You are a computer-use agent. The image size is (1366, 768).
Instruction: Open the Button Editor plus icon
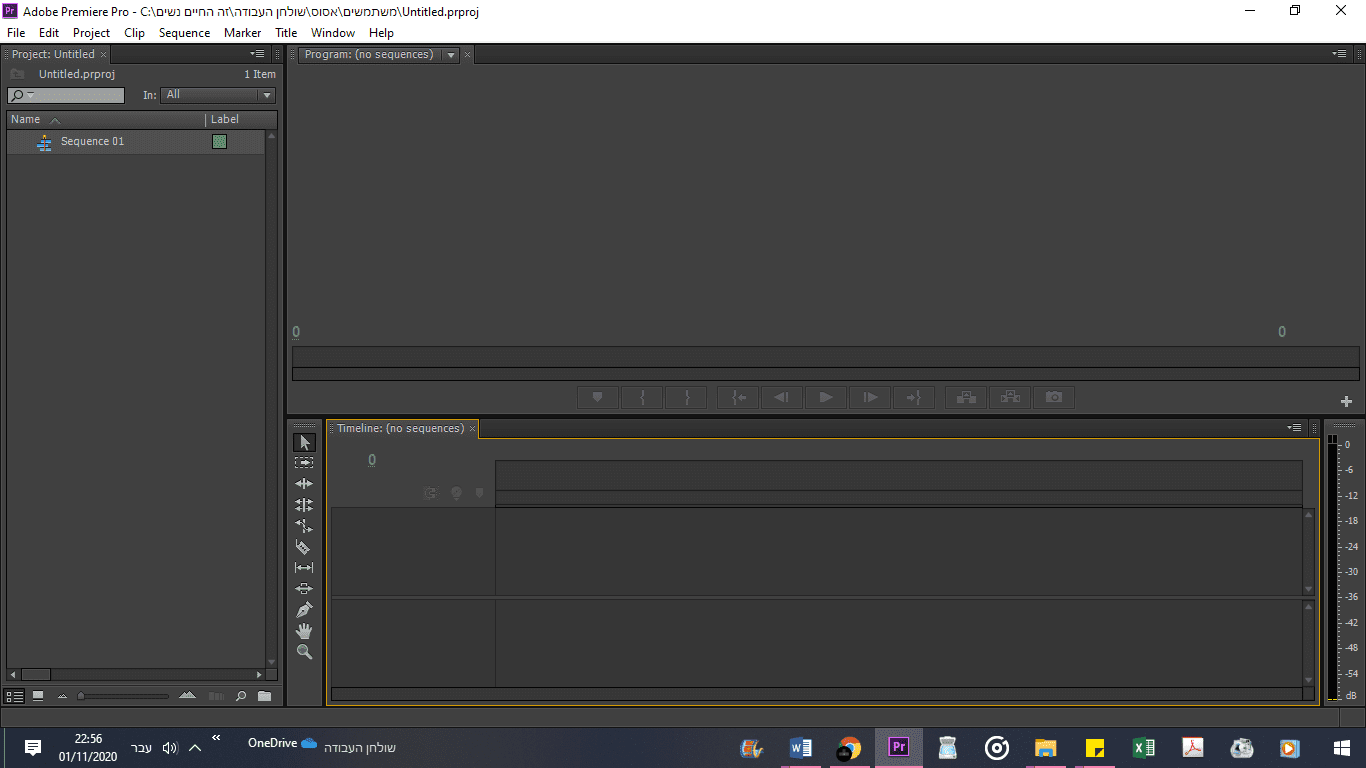click(x=1346, y=401)
